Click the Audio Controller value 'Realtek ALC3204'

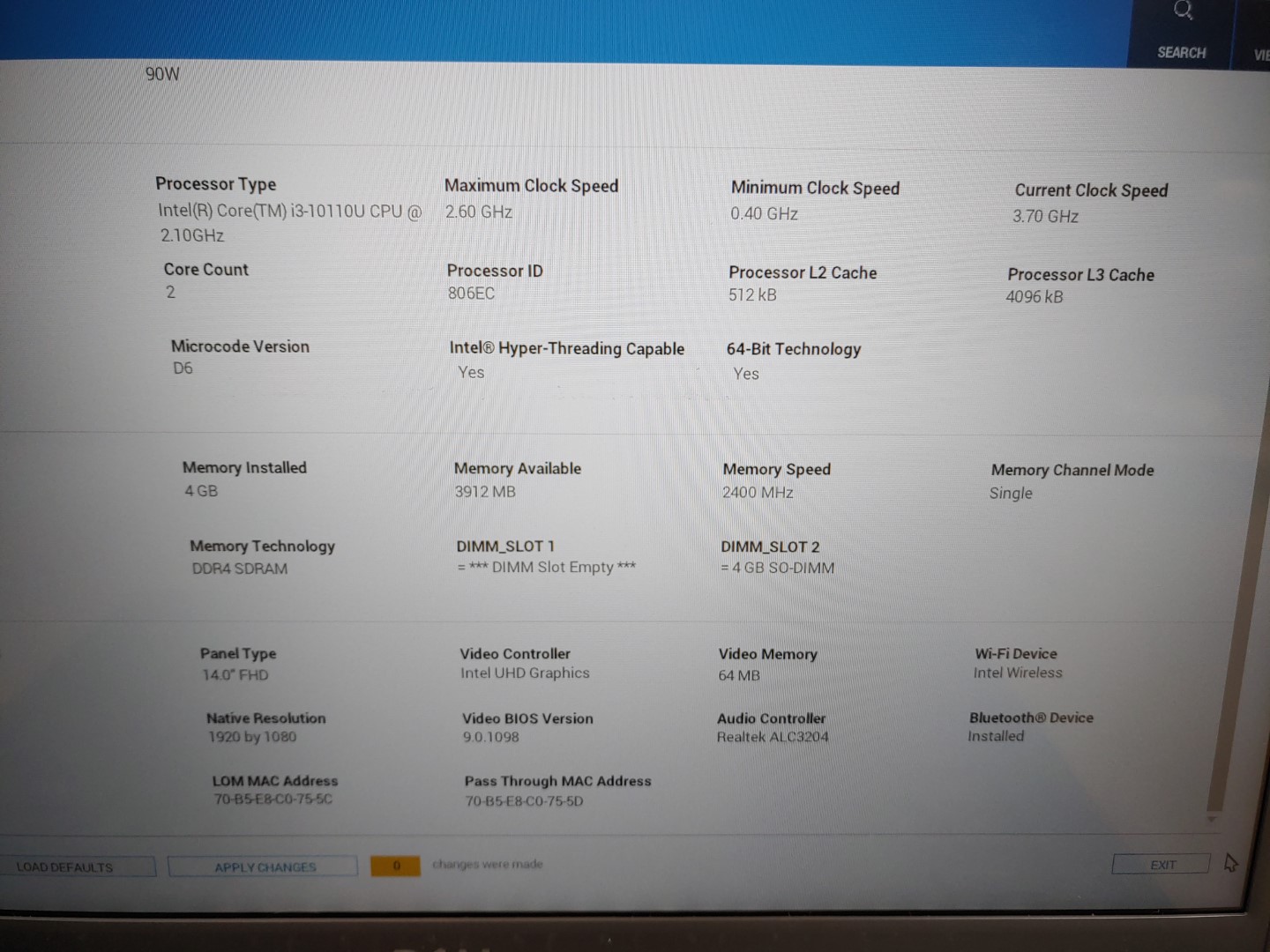[773, 736]
